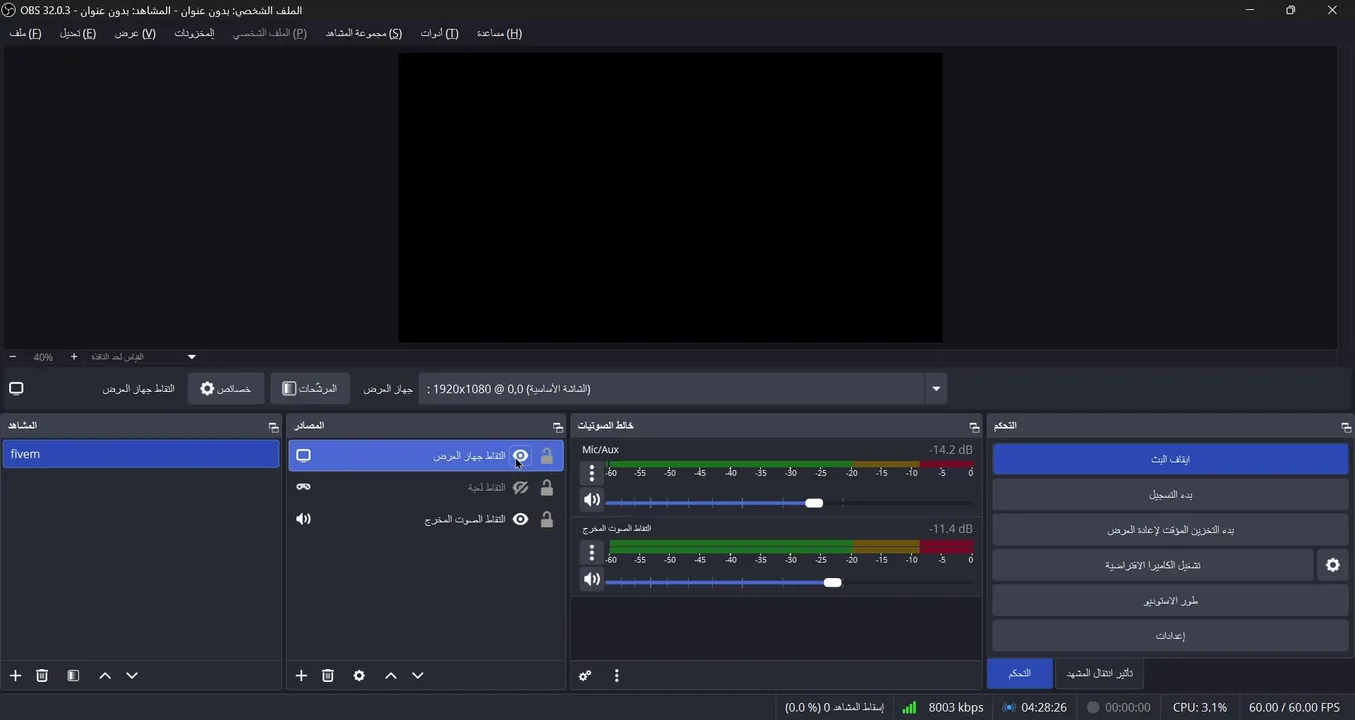Adjust the التقاط الصوت المخرج volume slider
1355x720 pixels.
click(789, 582)
